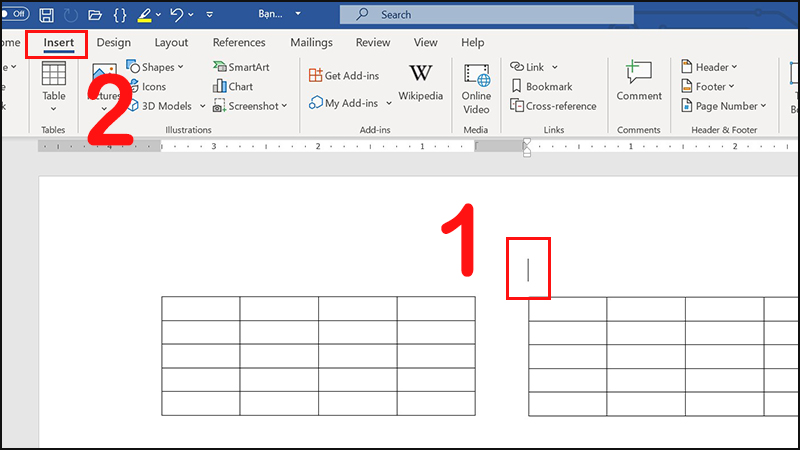Switch to the Design tab
Image resolution: width=800 pixels, height=450 pixels.
[114, 43]
